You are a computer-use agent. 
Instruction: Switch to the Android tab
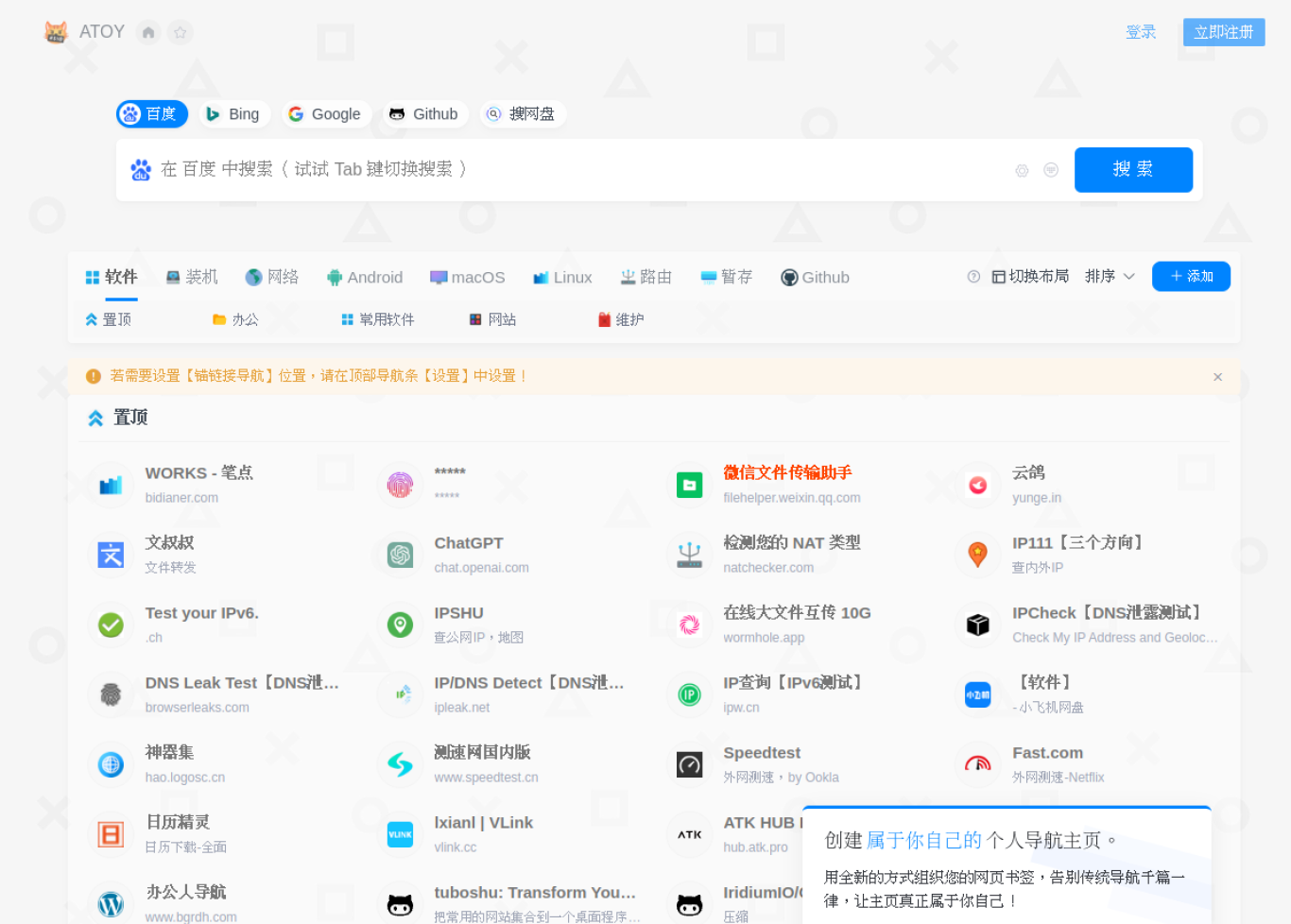tap(365, 277)
